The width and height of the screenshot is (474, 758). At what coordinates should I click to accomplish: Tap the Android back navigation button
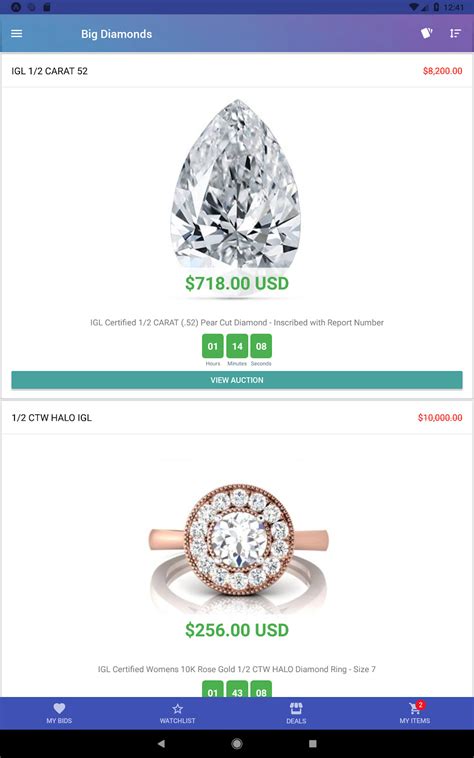(161, 743)
